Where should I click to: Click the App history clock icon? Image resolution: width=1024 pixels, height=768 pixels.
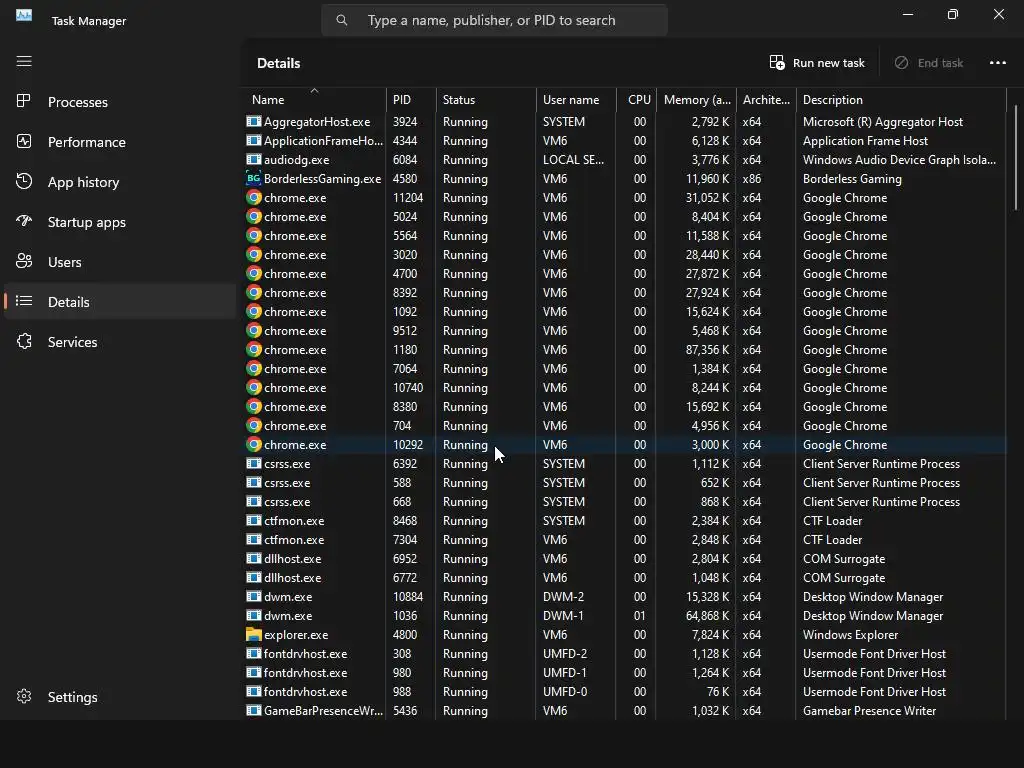(24, 182)
